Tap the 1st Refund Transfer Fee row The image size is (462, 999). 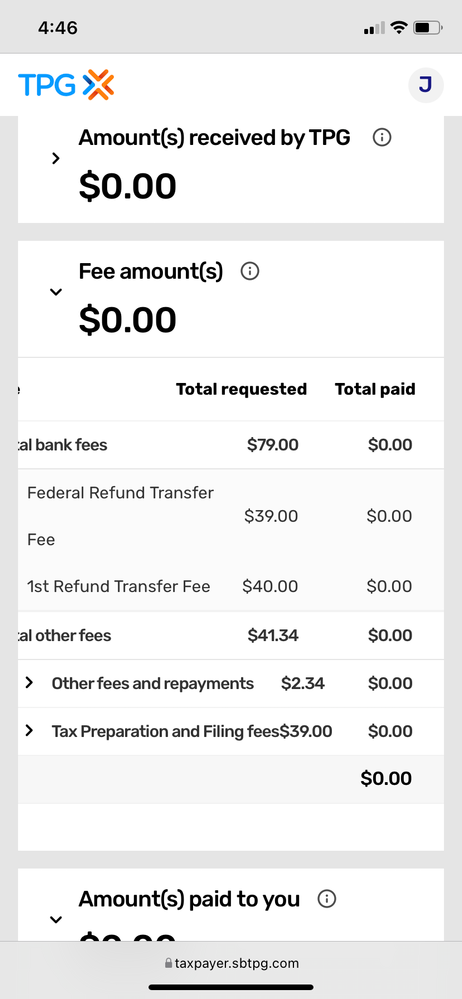click(x=231, y=586)
